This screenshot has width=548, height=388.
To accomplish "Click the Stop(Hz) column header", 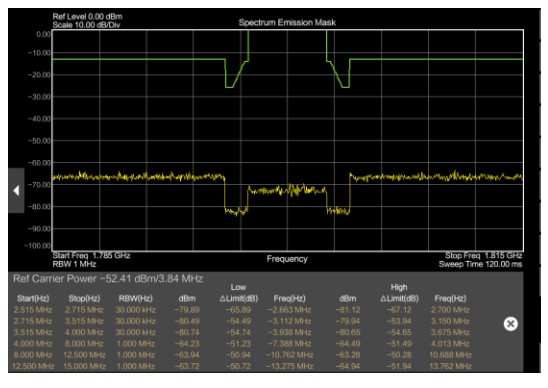I will pos(84,299).
